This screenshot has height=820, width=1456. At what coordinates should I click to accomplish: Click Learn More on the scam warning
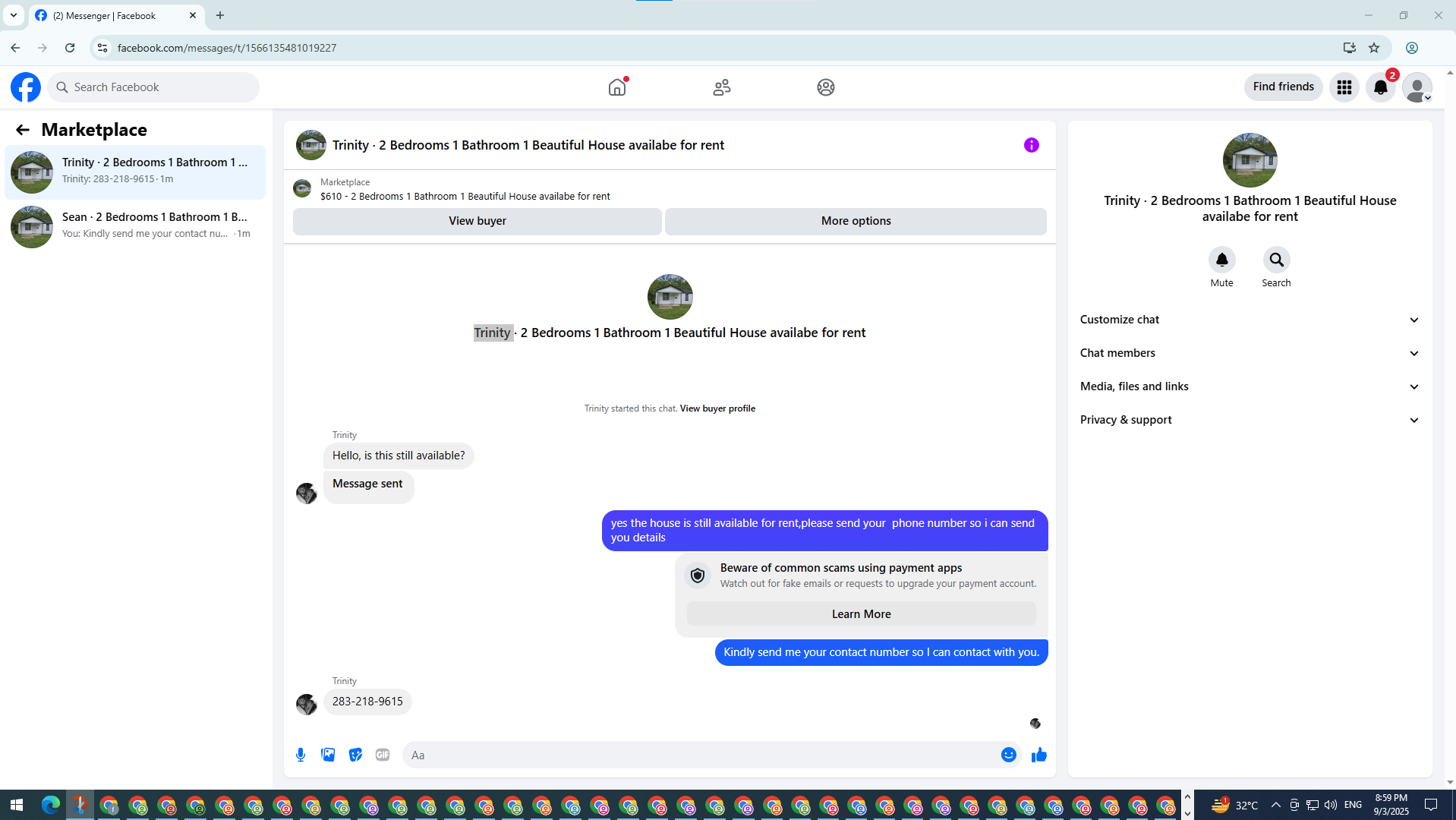(862, 614)
